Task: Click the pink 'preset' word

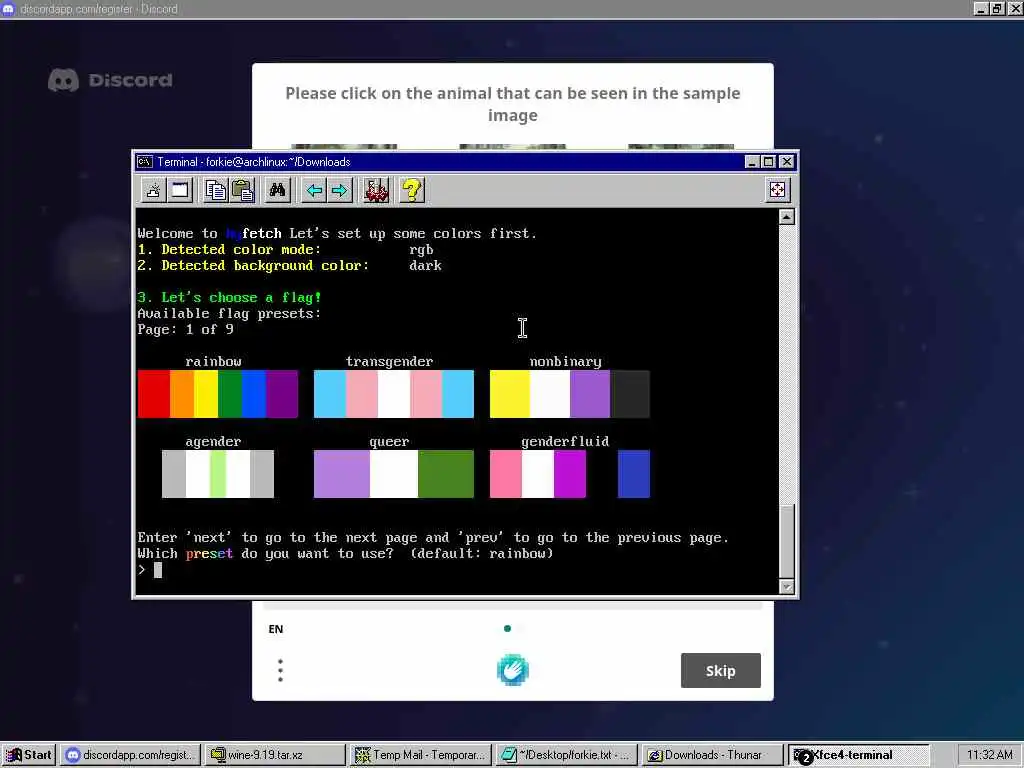Action: pos(209,554)
